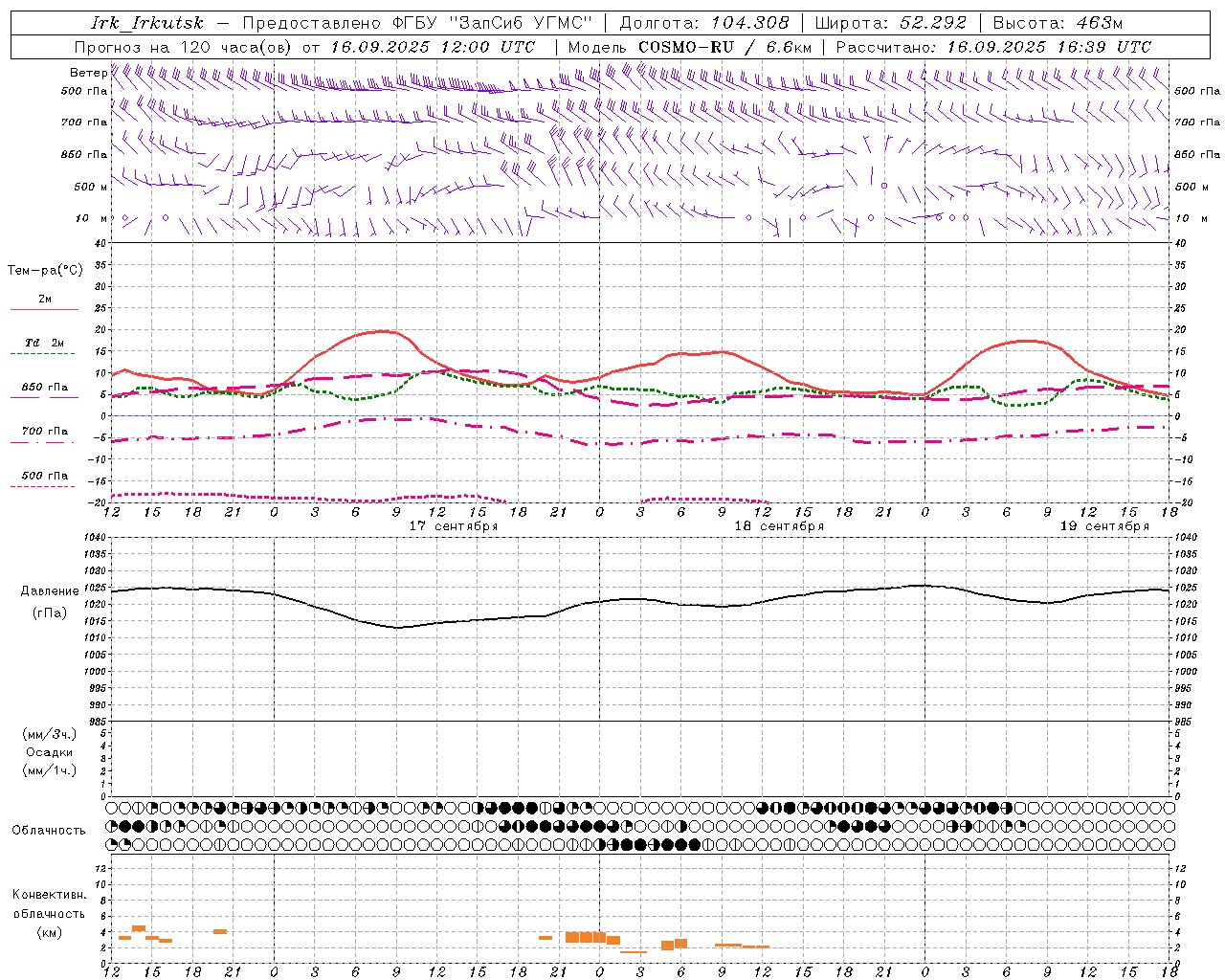Click the Долгота: 104.308 value
Screen dimensions: 1225x980
pyautogui.click(x=704, y=23)
